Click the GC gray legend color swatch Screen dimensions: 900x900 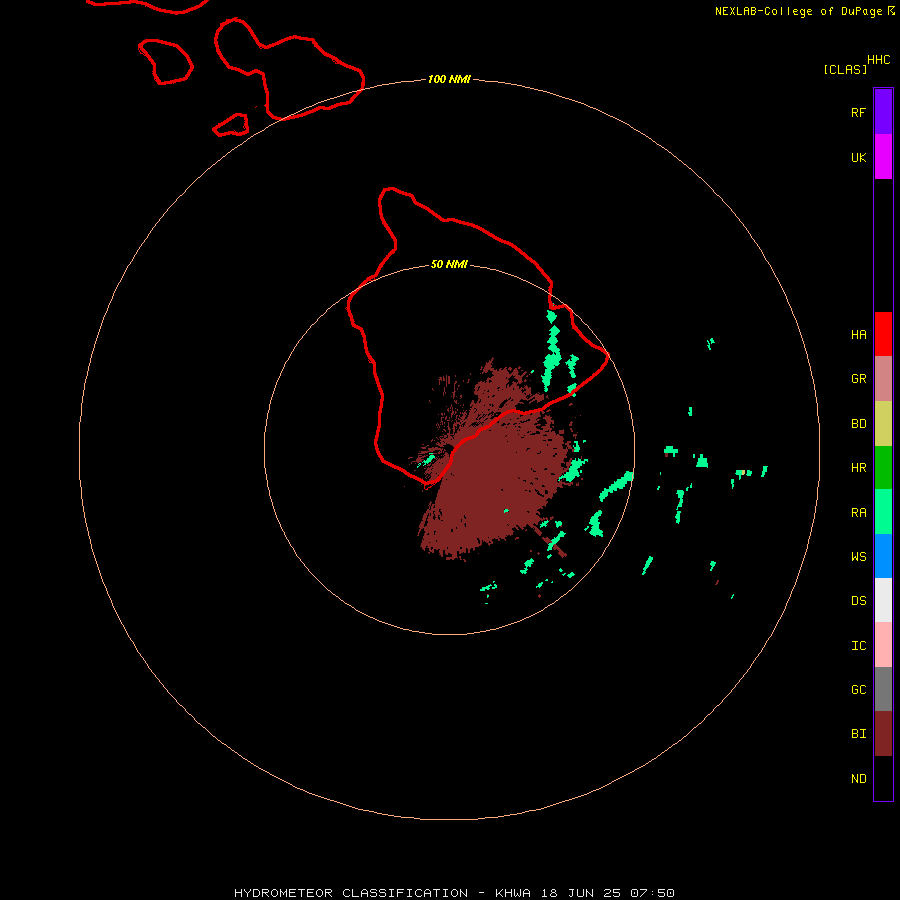click(883, 689)
